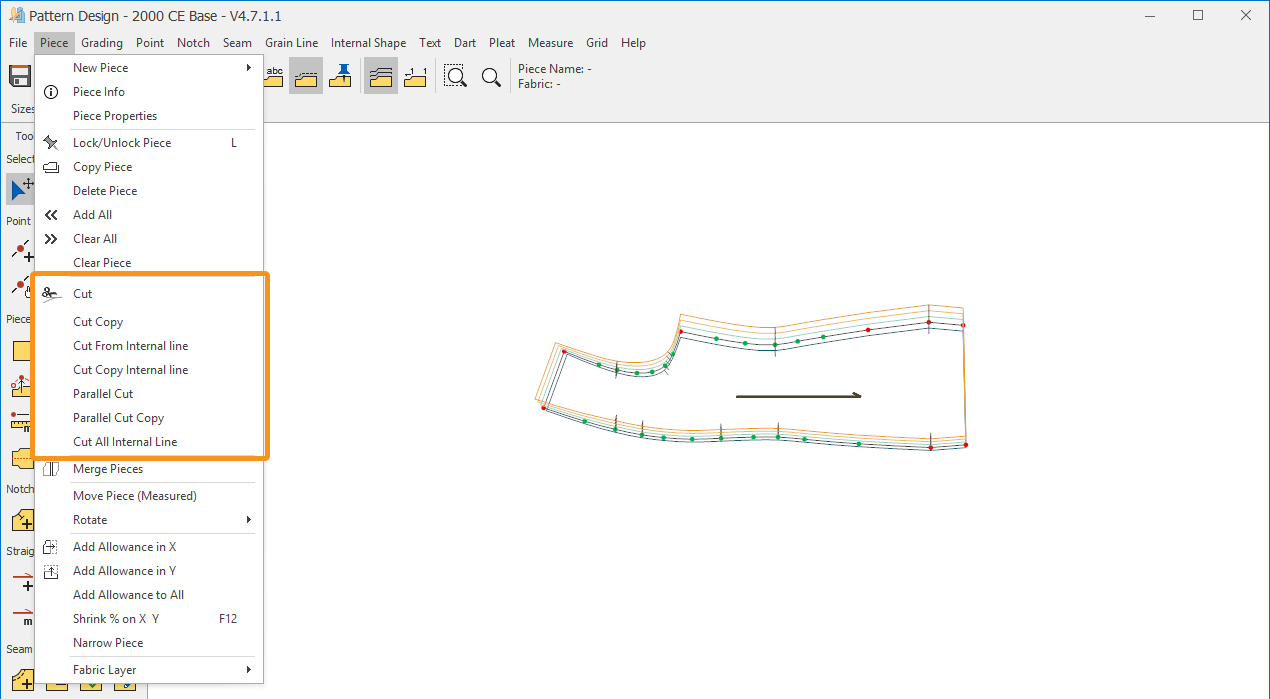The height and width of the screenshot is (699, 1270).
Task: Select the arrow selection tool
Action: pos(20,187)
